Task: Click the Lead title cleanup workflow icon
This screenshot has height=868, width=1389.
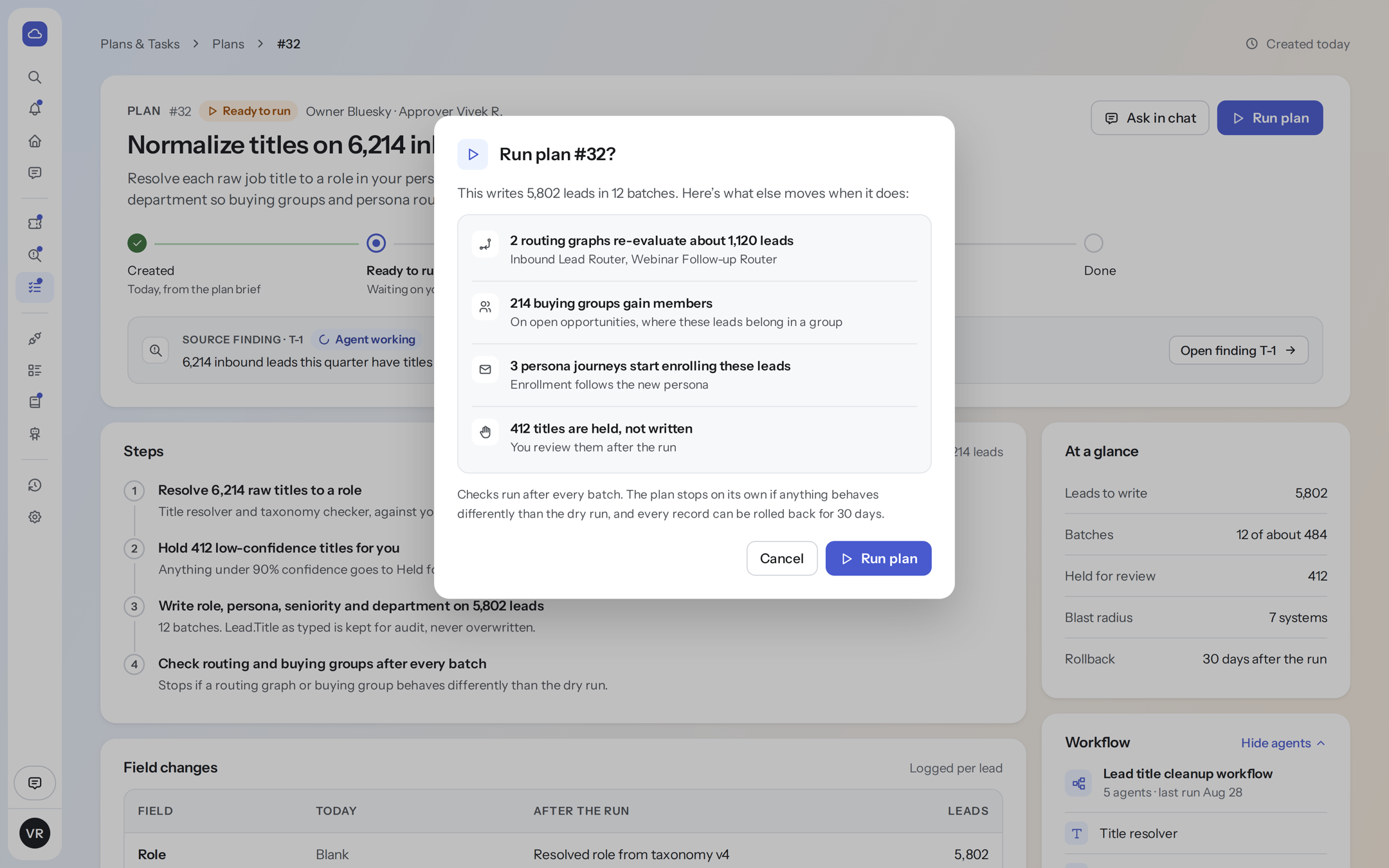Action: 1078,782
